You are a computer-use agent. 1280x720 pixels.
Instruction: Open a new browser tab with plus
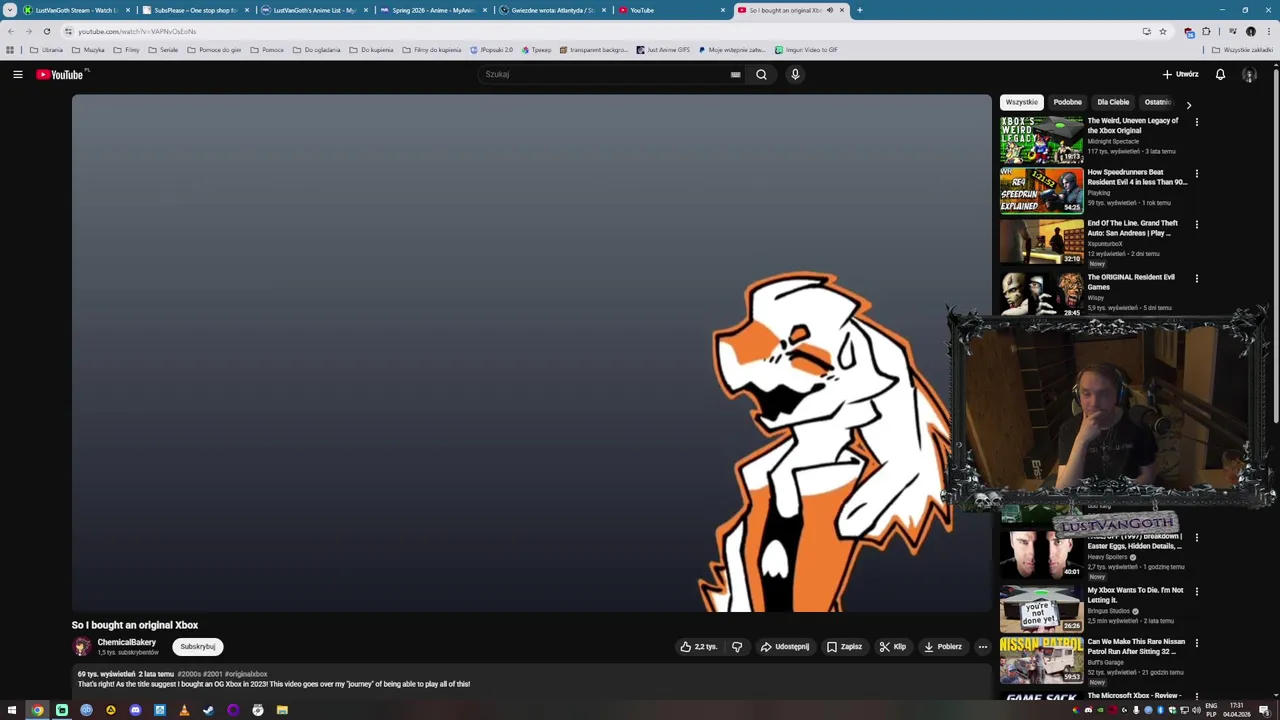click(859, 10)
